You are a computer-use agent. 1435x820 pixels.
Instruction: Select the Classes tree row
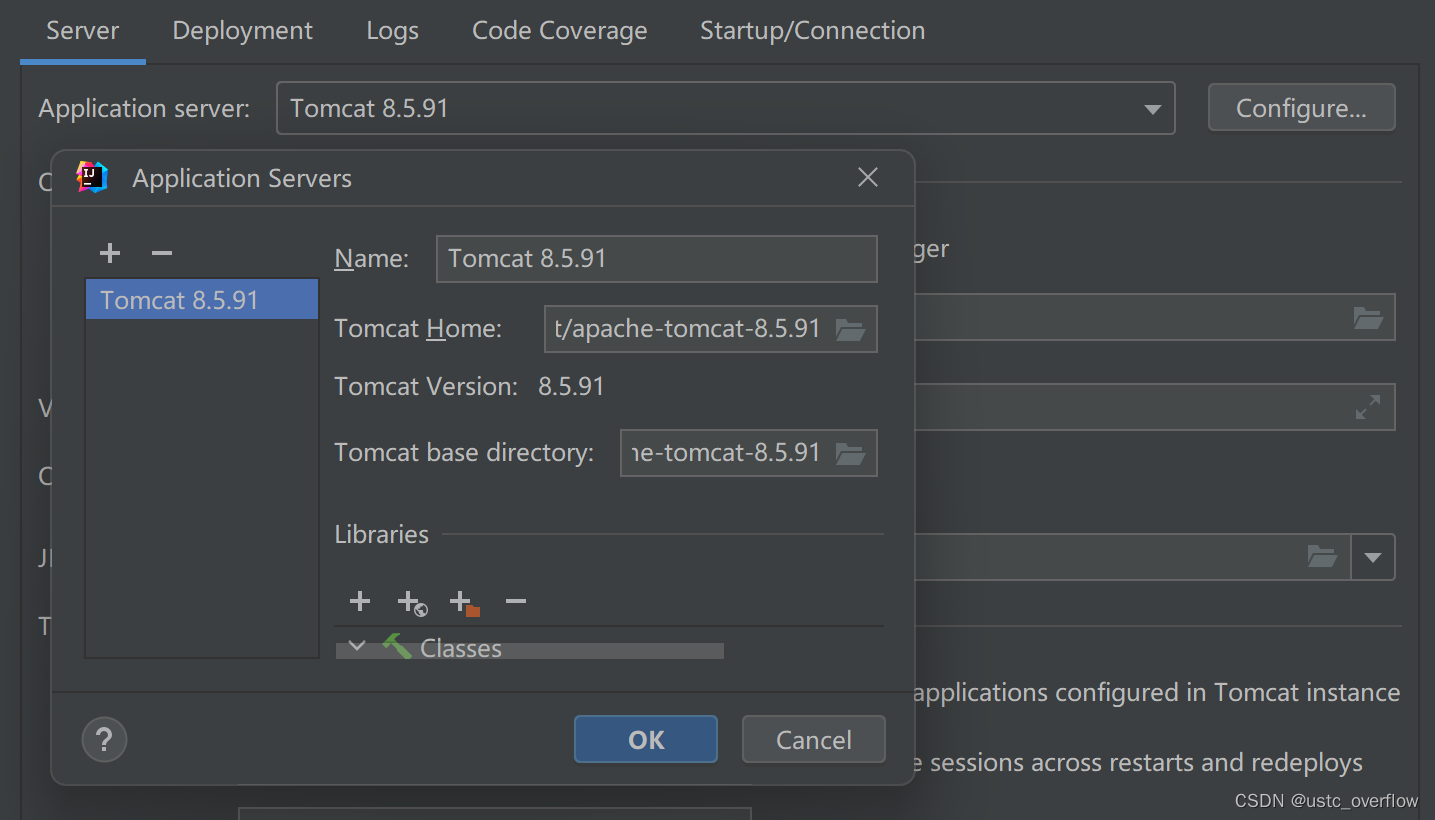point(529,648)
